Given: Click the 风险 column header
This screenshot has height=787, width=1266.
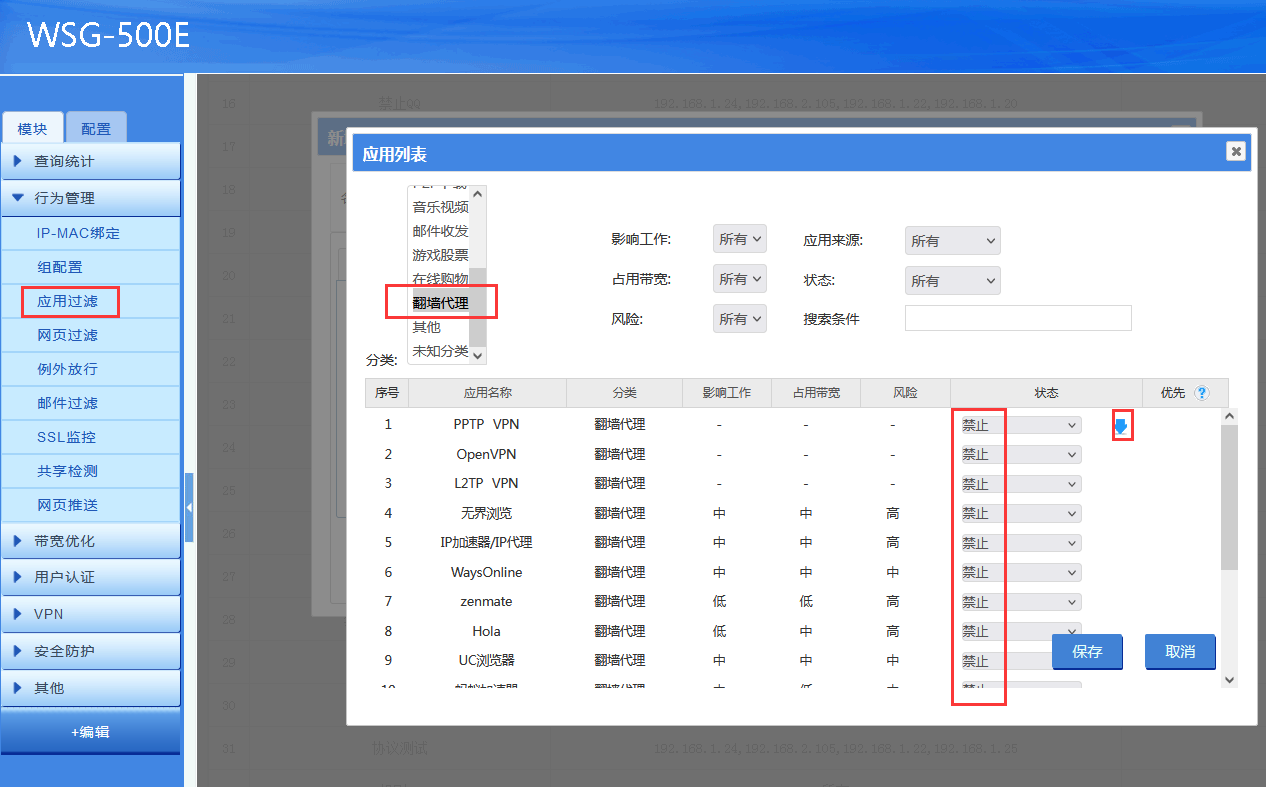Looking at the screenshot, I should pyautogui.click(x=905, y=393).
